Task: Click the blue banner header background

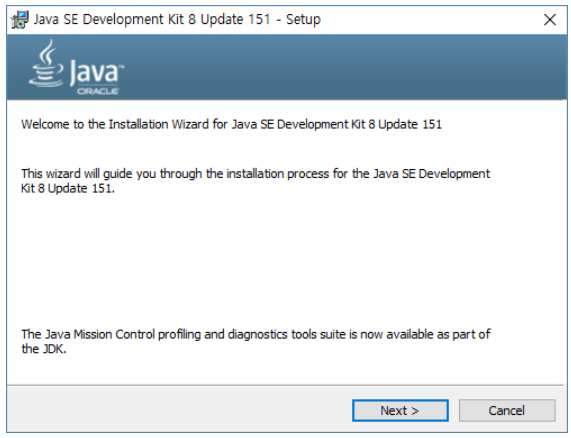Action: coord(328,67)
